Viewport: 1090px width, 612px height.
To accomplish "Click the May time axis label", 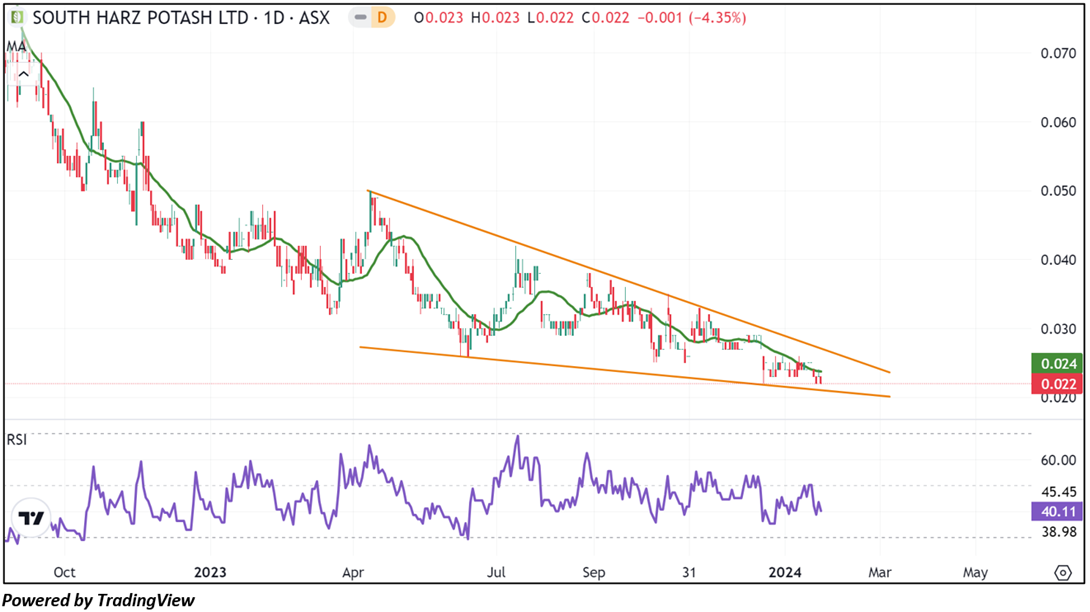I will tap(975, 572).
